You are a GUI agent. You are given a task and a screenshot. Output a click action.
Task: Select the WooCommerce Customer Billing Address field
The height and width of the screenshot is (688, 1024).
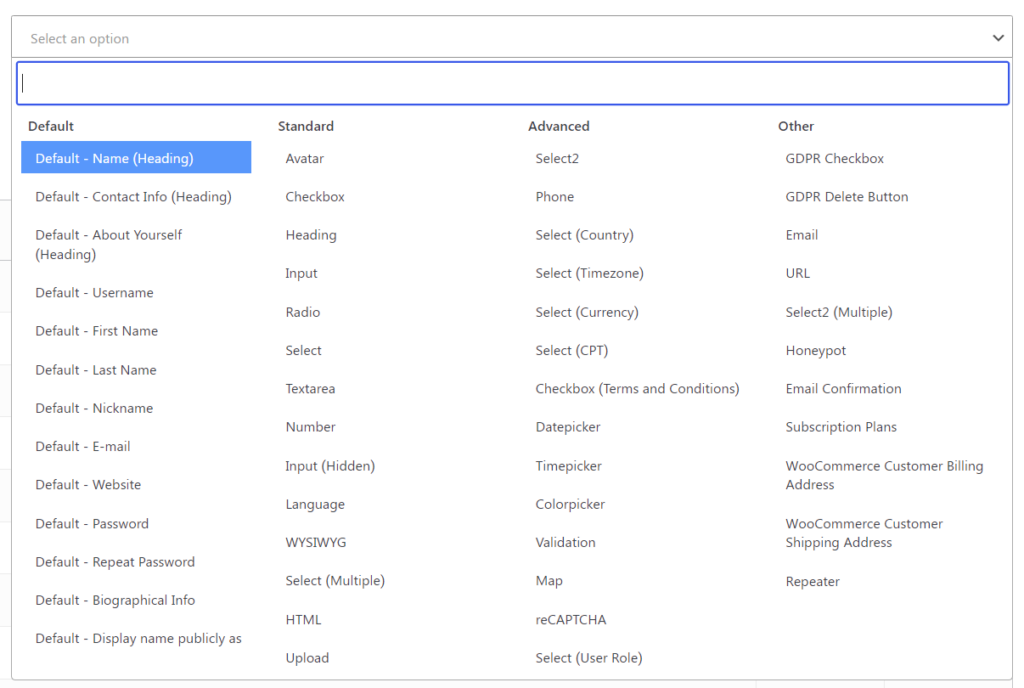(884, 475)
